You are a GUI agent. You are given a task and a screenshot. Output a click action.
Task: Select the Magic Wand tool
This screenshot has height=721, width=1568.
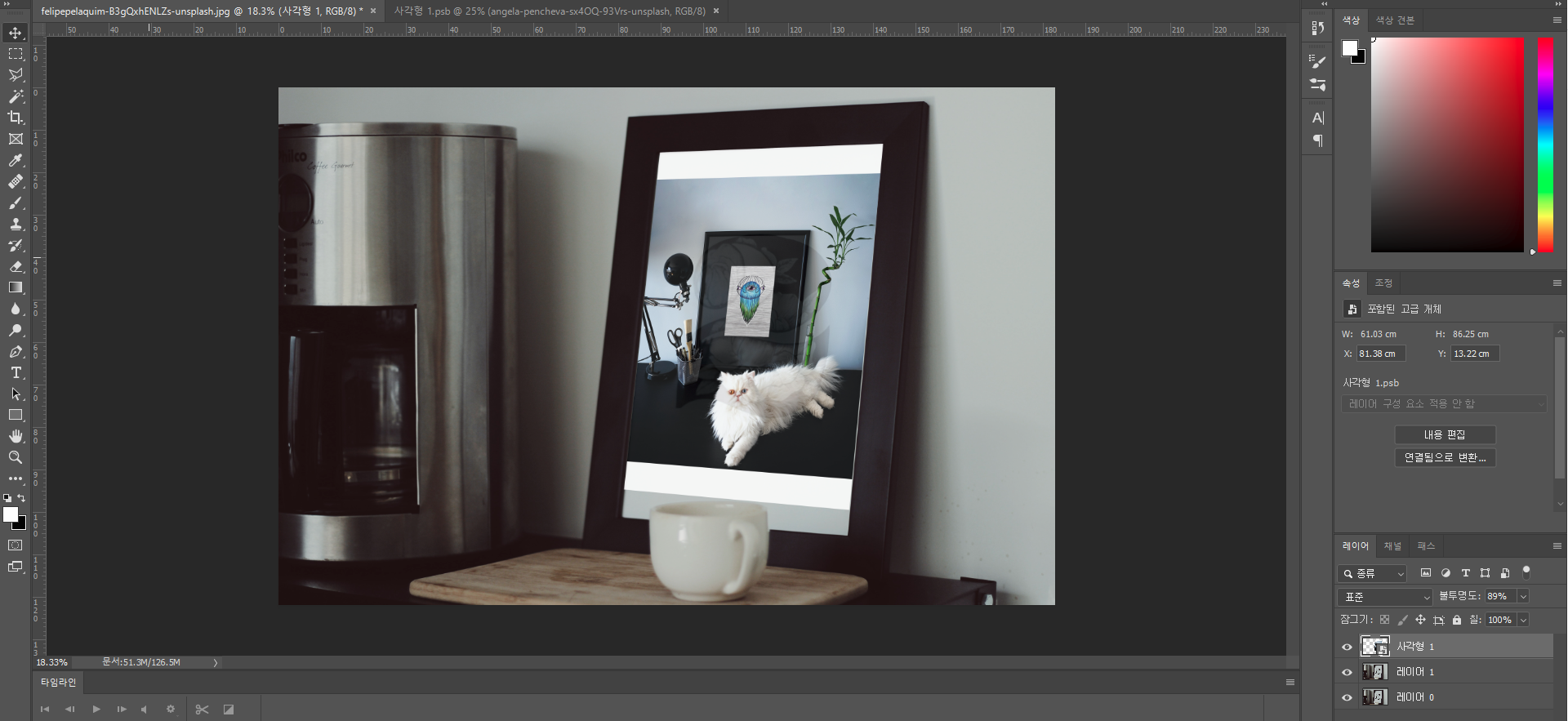16,96
